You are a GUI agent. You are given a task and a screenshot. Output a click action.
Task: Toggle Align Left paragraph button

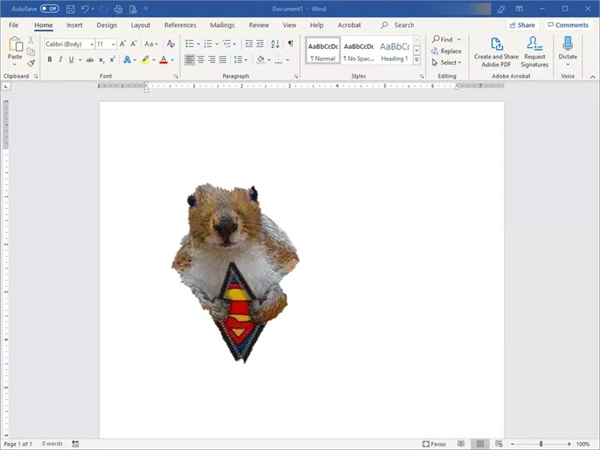coord(189,60)
